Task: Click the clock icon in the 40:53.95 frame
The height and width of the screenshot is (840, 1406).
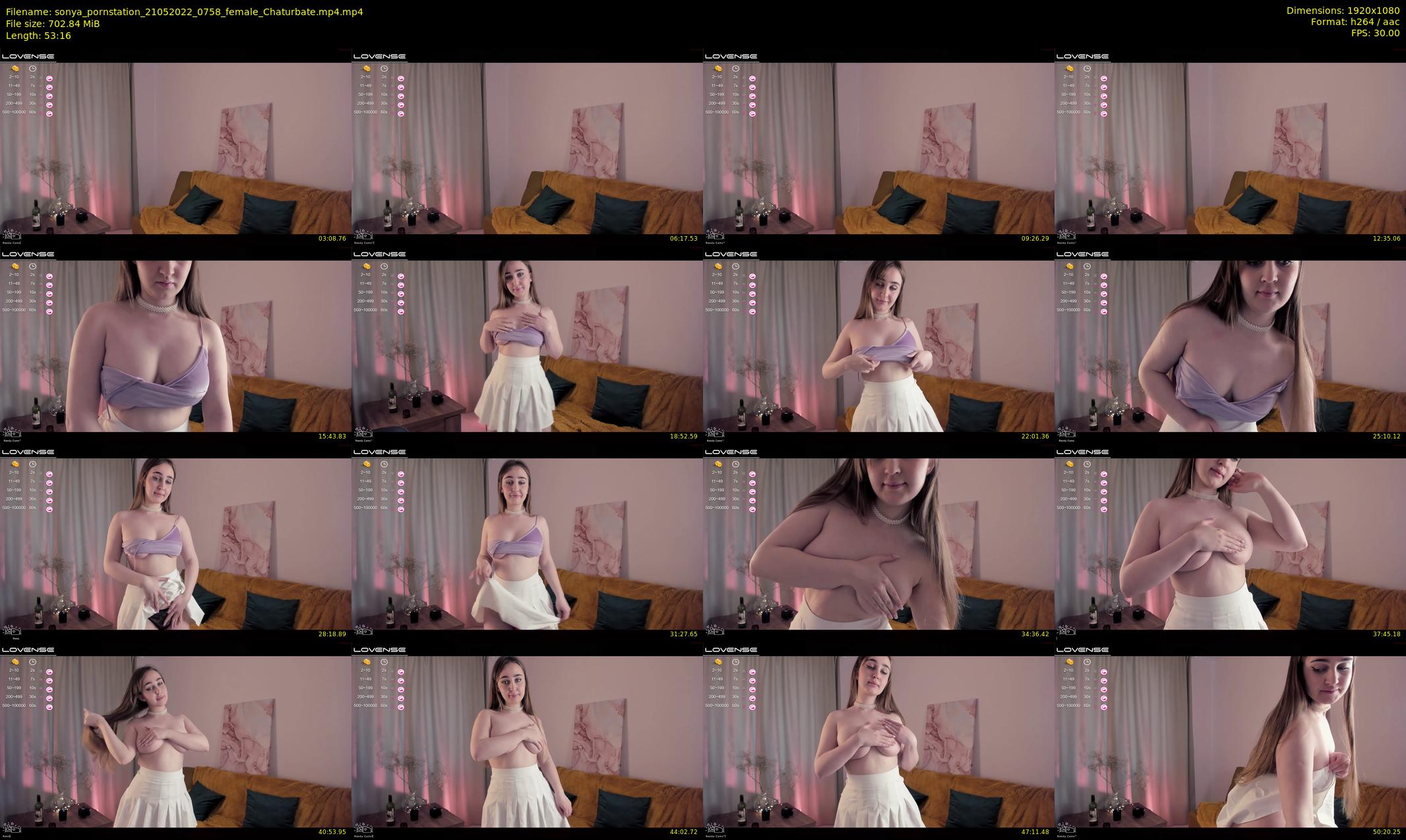Action: [32, 662]
